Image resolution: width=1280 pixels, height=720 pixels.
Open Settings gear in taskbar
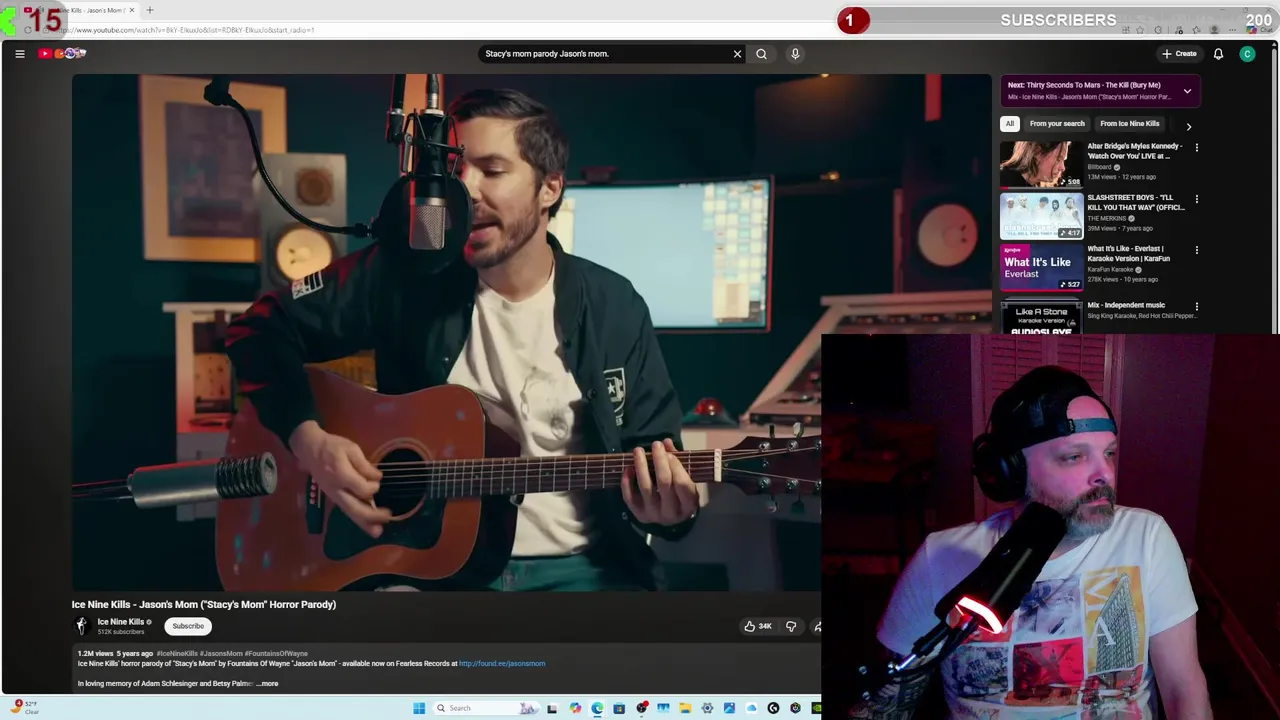(707, 708)
